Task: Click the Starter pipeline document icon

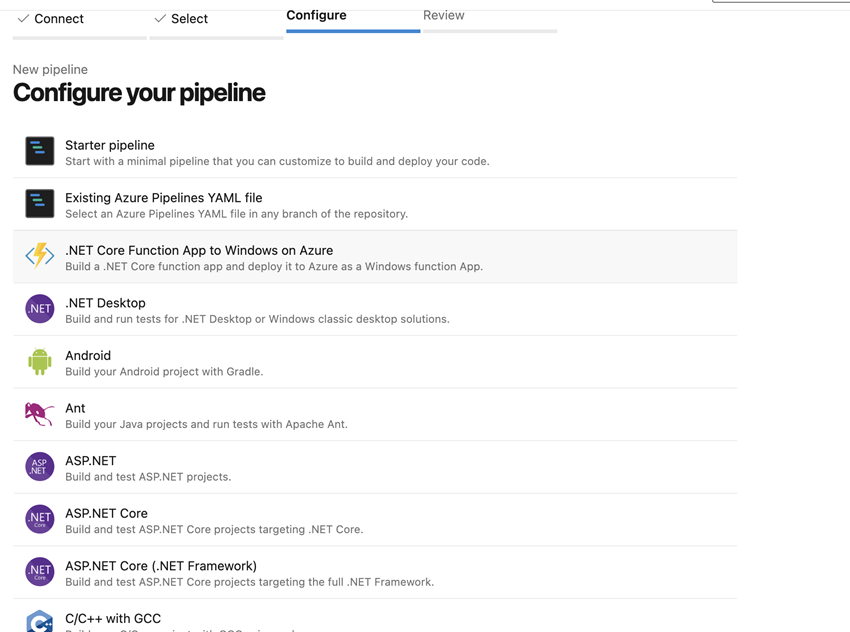Action: [x=39, y=151]
